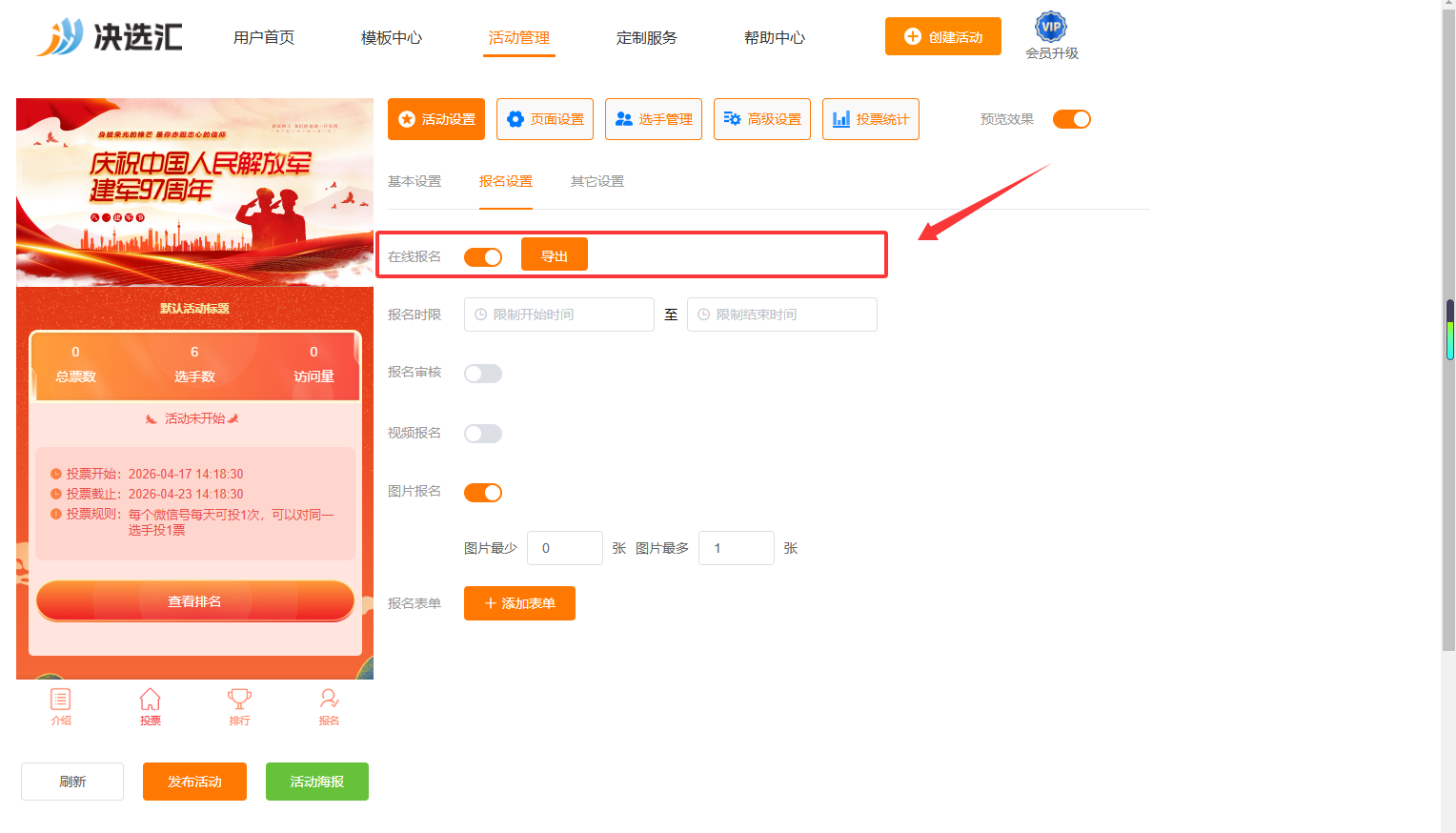The height and width of the screenshot is (833, 1456).
Task: Click the 刷新 button
Action: click(72, 782)
